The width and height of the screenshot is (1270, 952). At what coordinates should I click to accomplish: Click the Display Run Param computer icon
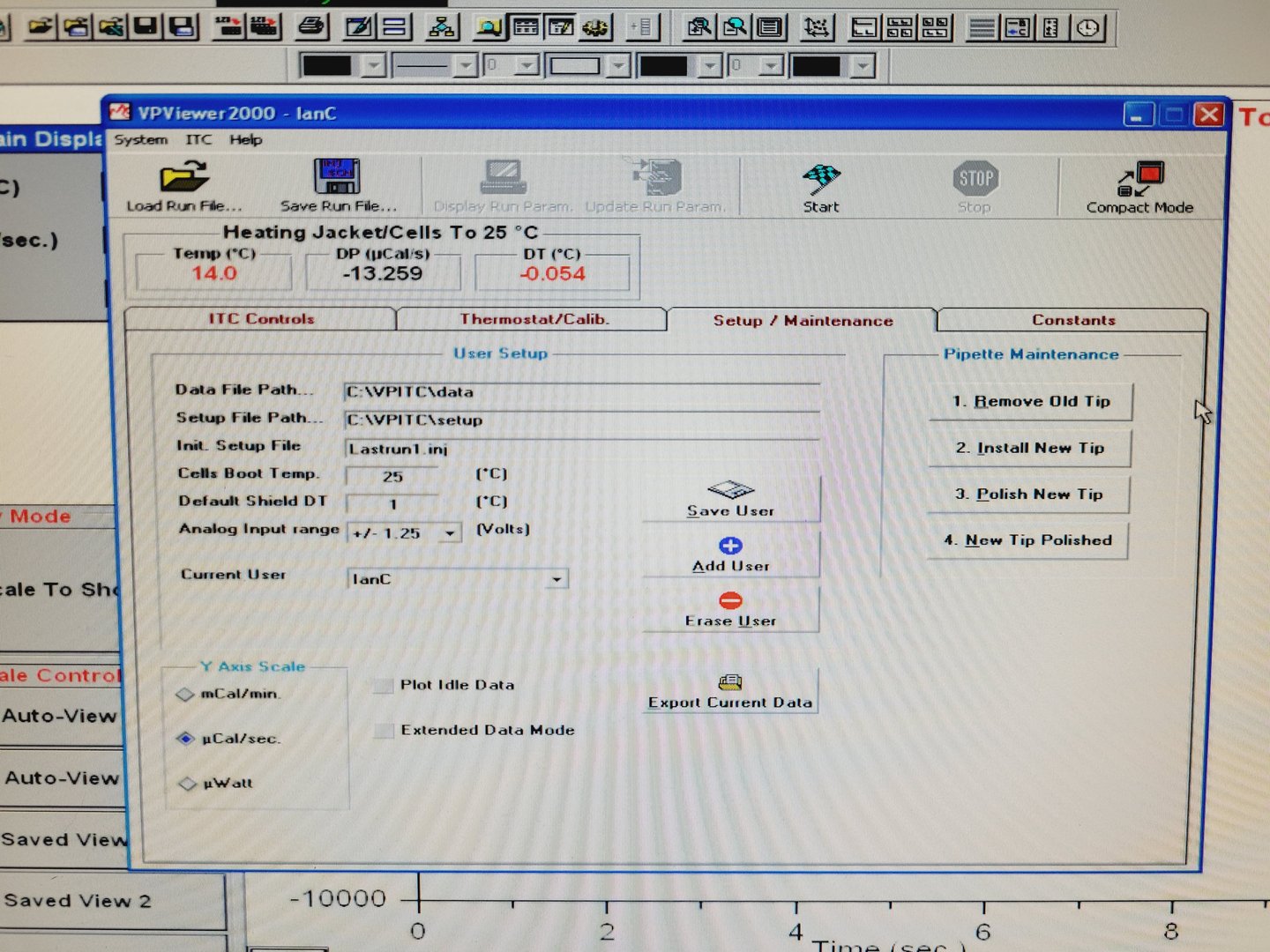coord(504,177)
